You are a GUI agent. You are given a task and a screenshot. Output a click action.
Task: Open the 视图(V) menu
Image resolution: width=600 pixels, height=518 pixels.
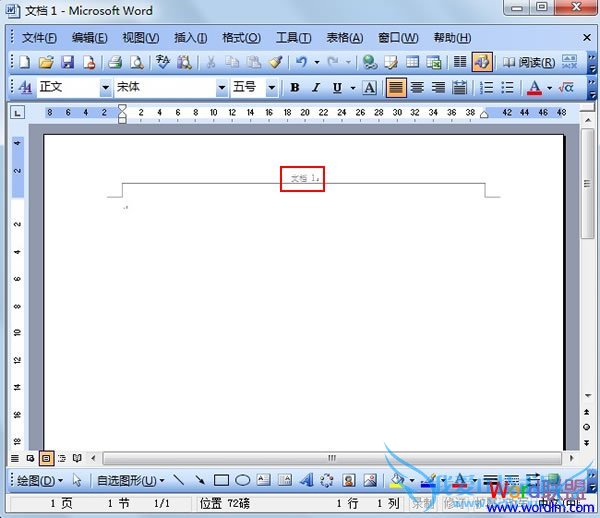(x=140, y=38)
